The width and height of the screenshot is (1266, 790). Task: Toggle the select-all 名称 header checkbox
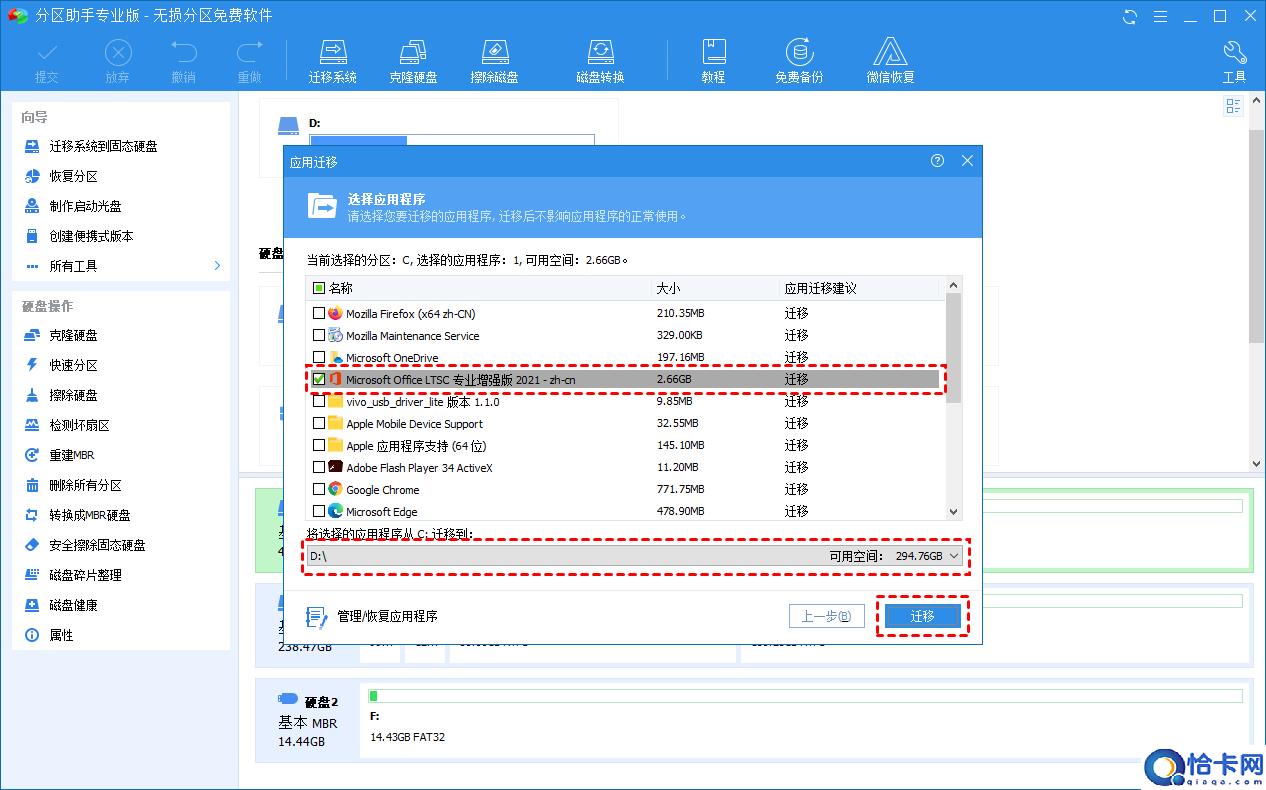coord(319,288)
